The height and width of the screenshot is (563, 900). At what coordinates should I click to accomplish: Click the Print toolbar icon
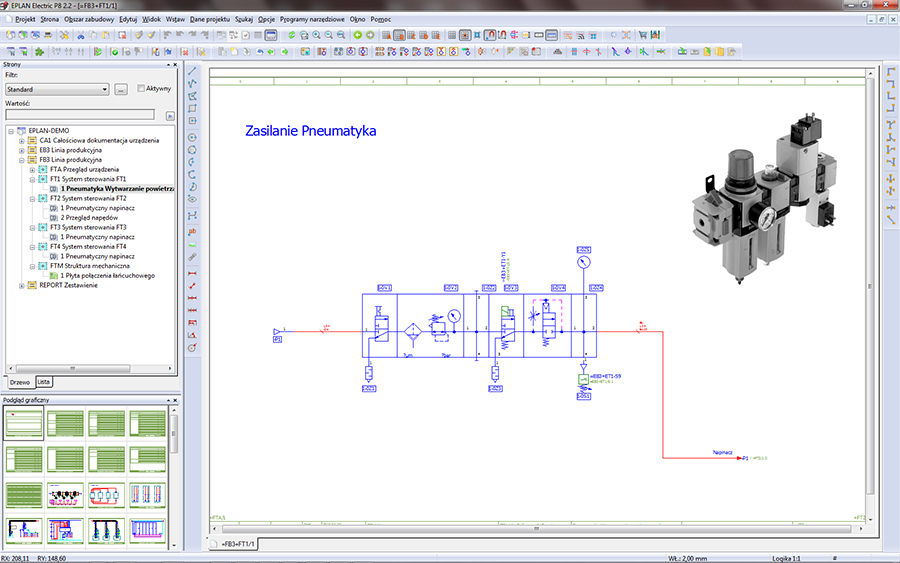coord(48,36)
